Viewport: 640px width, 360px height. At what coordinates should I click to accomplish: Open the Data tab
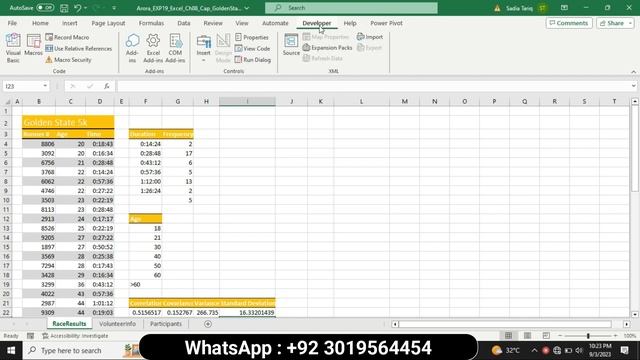click(184, 23)
